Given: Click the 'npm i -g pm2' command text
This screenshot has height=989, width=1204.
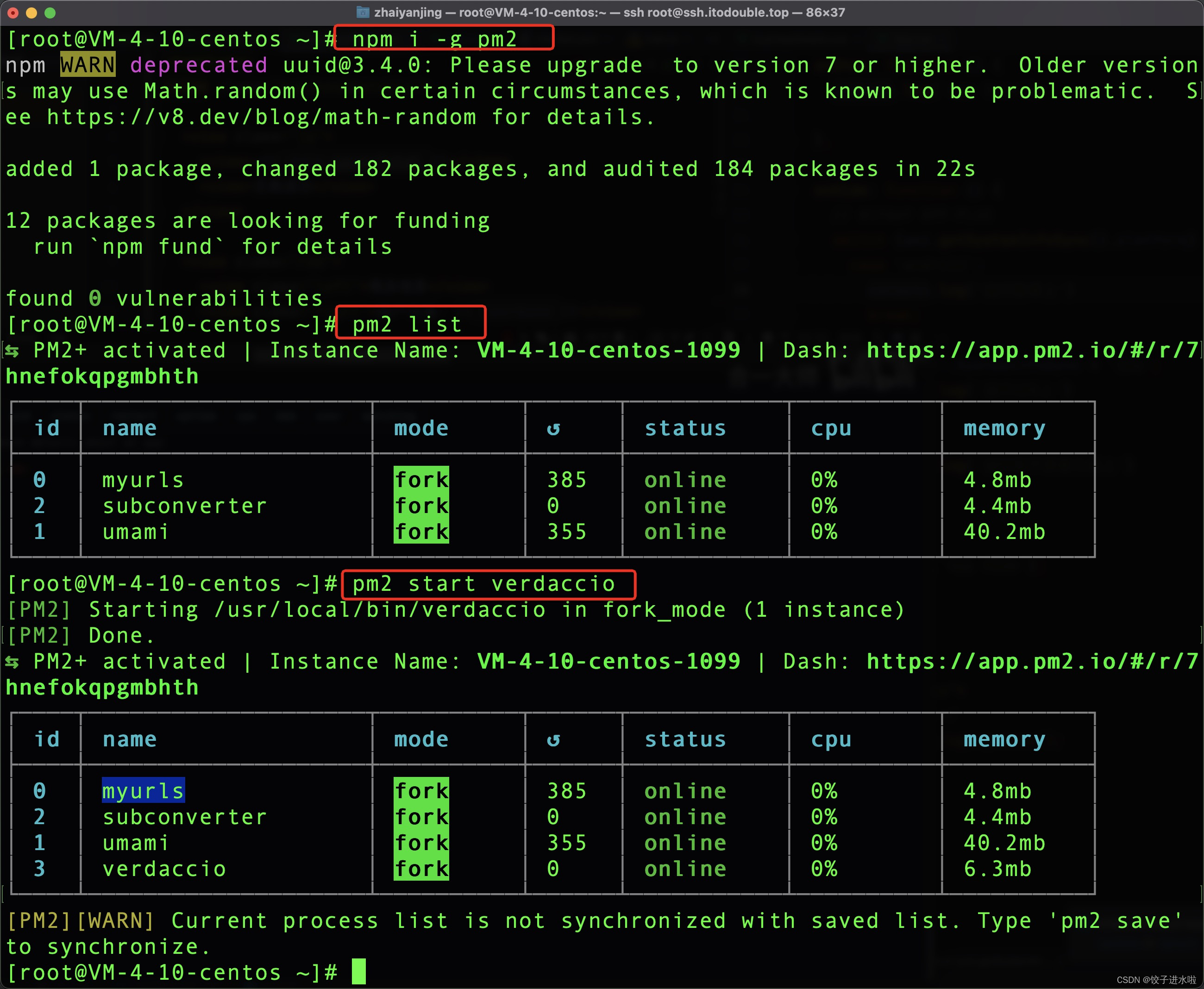Looking at the screenshot, I should [x=435, y=39].
